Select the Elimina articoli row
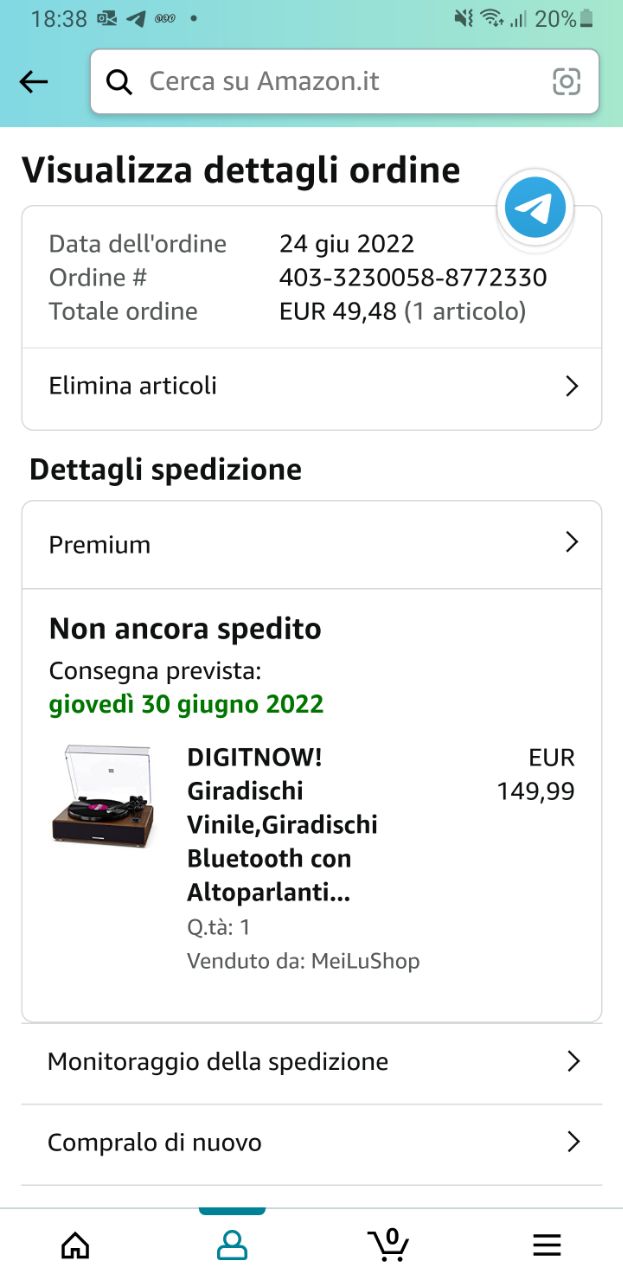 pyautogui.click(x=133, y=386)
